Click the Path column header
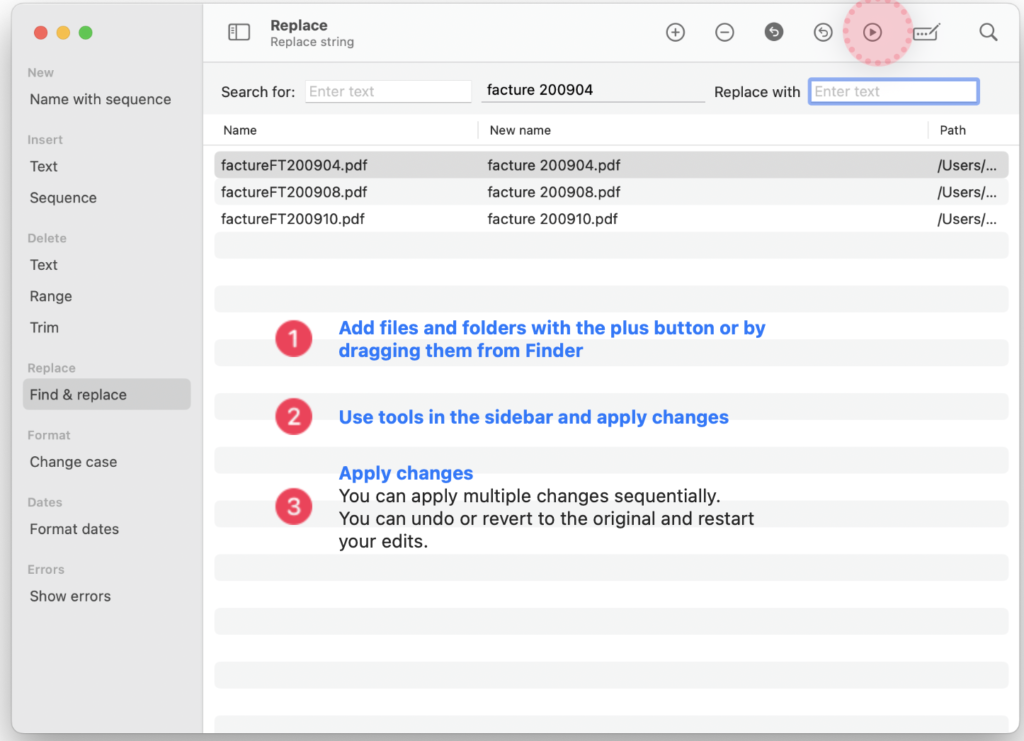Screen dimensions: 1024x741 [x=952, y=130]
